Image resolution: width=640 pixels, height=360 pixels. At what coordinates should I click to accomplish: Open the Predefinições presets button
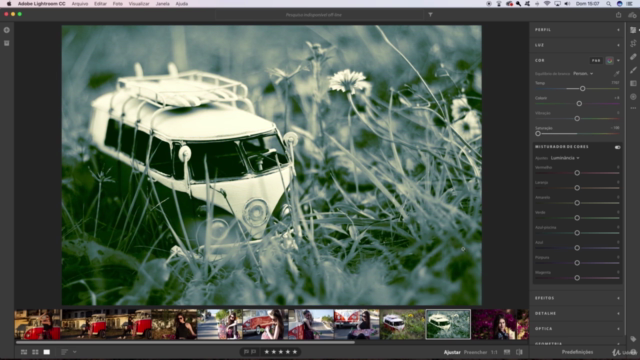(577, 352)
